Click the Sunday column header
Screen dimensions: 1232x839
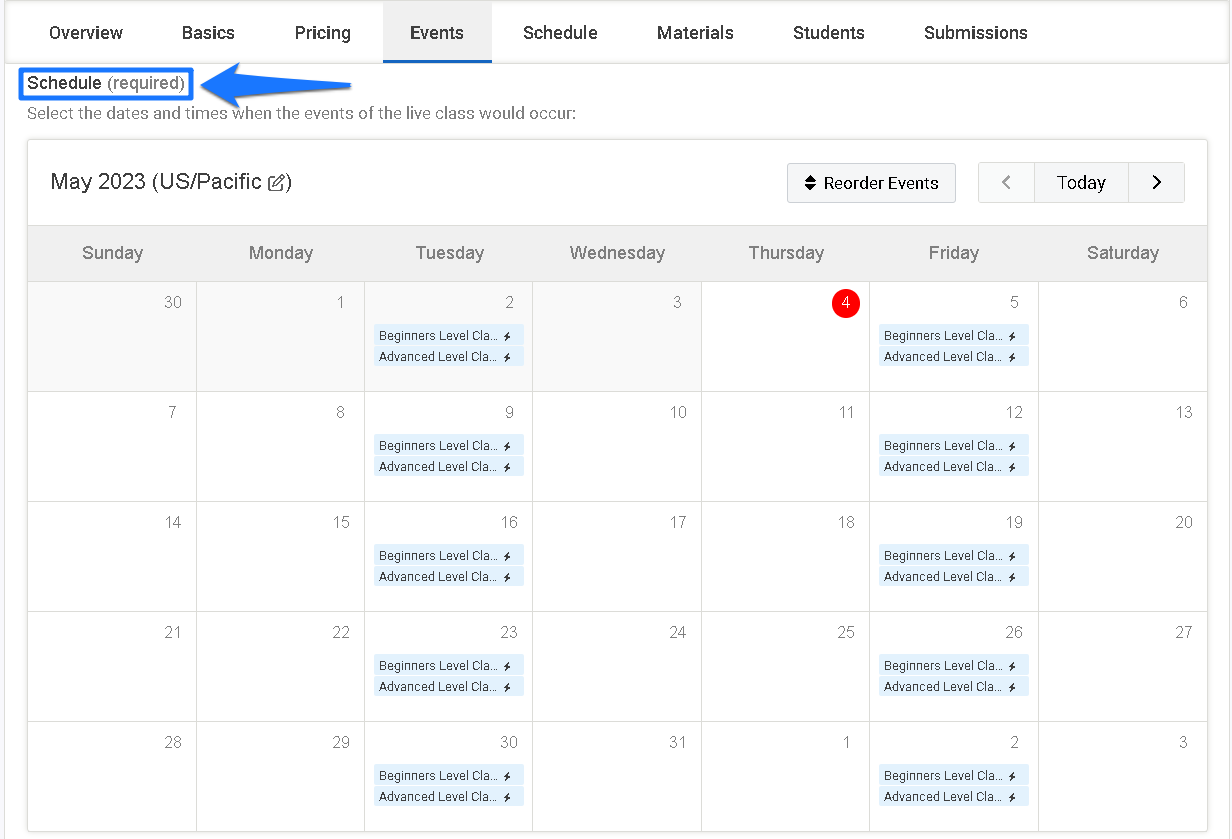coord(112,253)
